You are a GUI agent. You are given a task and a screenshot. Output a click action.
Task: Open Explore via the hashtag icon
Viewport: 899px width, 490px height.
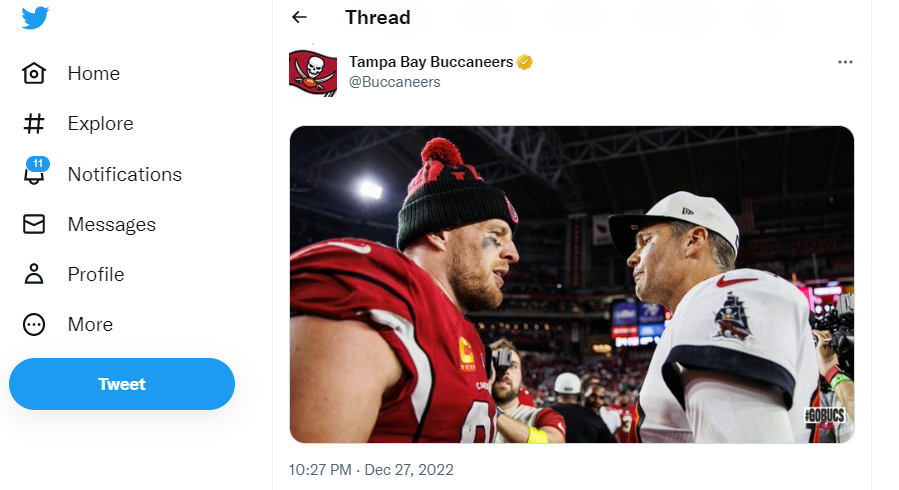pyautogui.click(x=34, y=124)
